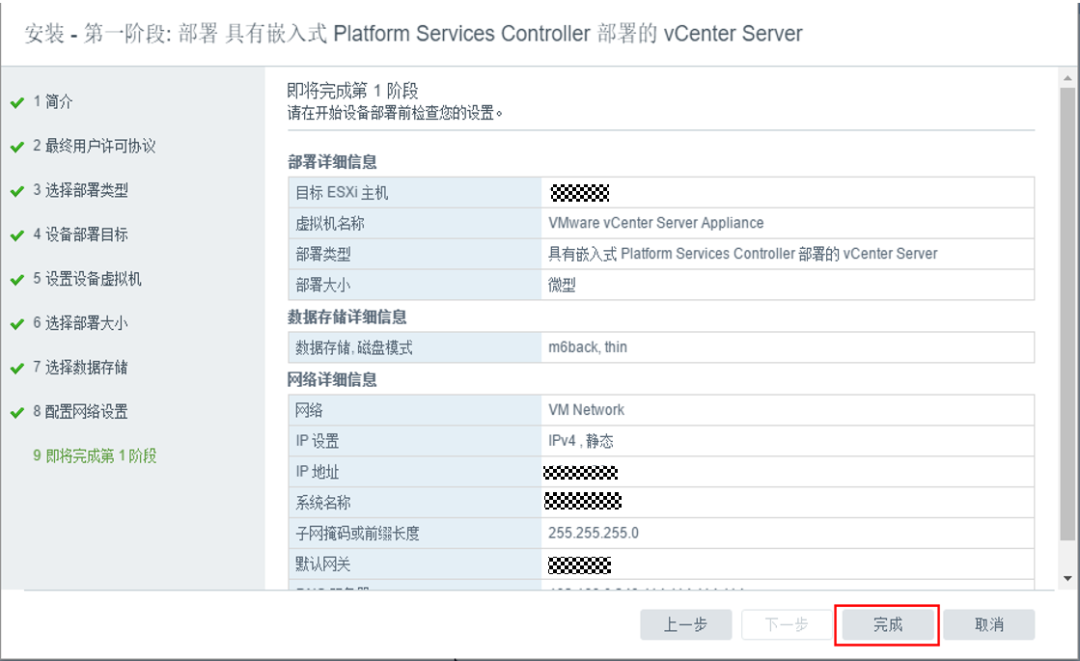Click the 部署详细信息 section heading
The image size is (1080, 661).
point(332,162)
